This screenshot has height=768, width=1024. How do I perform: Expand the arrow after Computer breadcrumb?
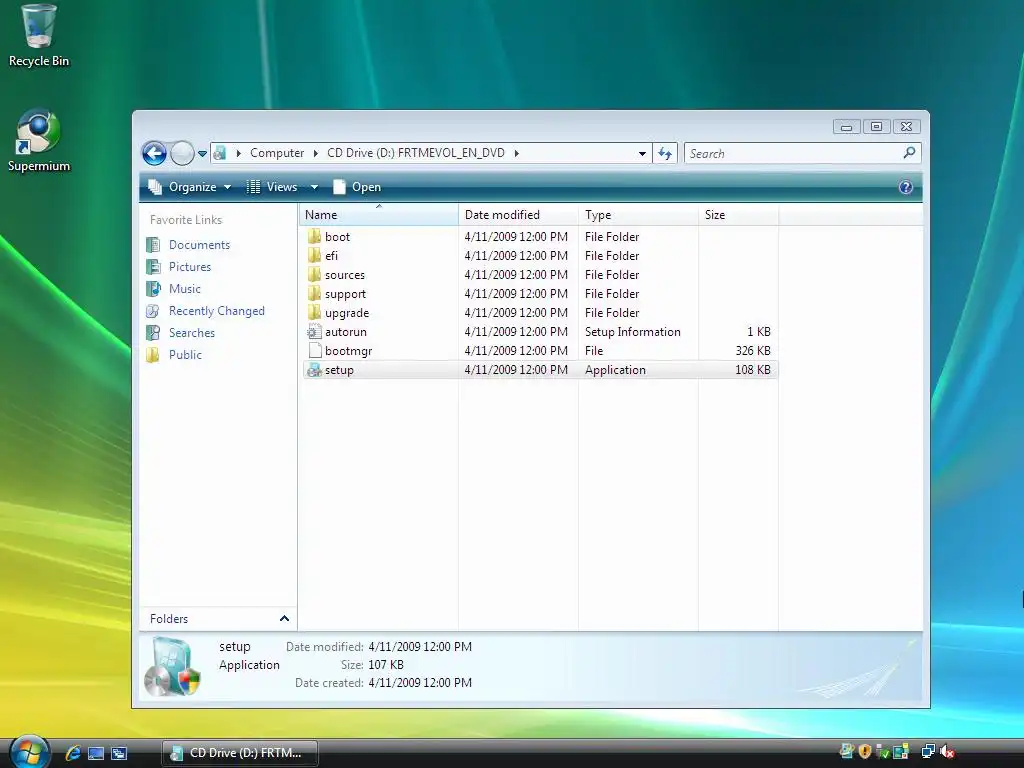pos(315,153)
